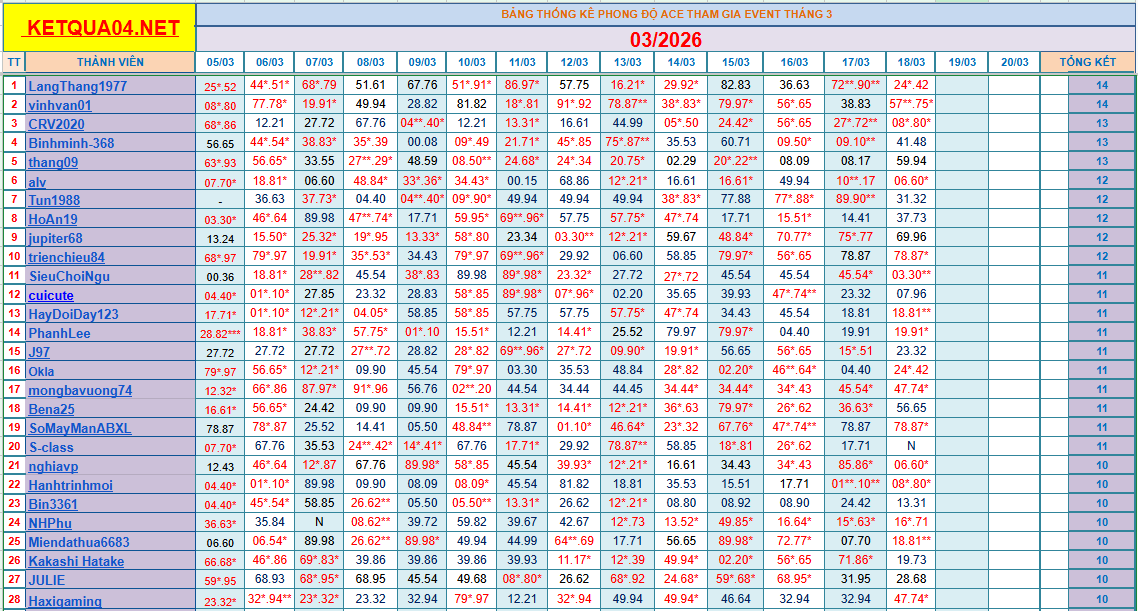Screen dimensions: 1138x611
Task: Select the empty 20/03 column header
Action: [1014, 62]
